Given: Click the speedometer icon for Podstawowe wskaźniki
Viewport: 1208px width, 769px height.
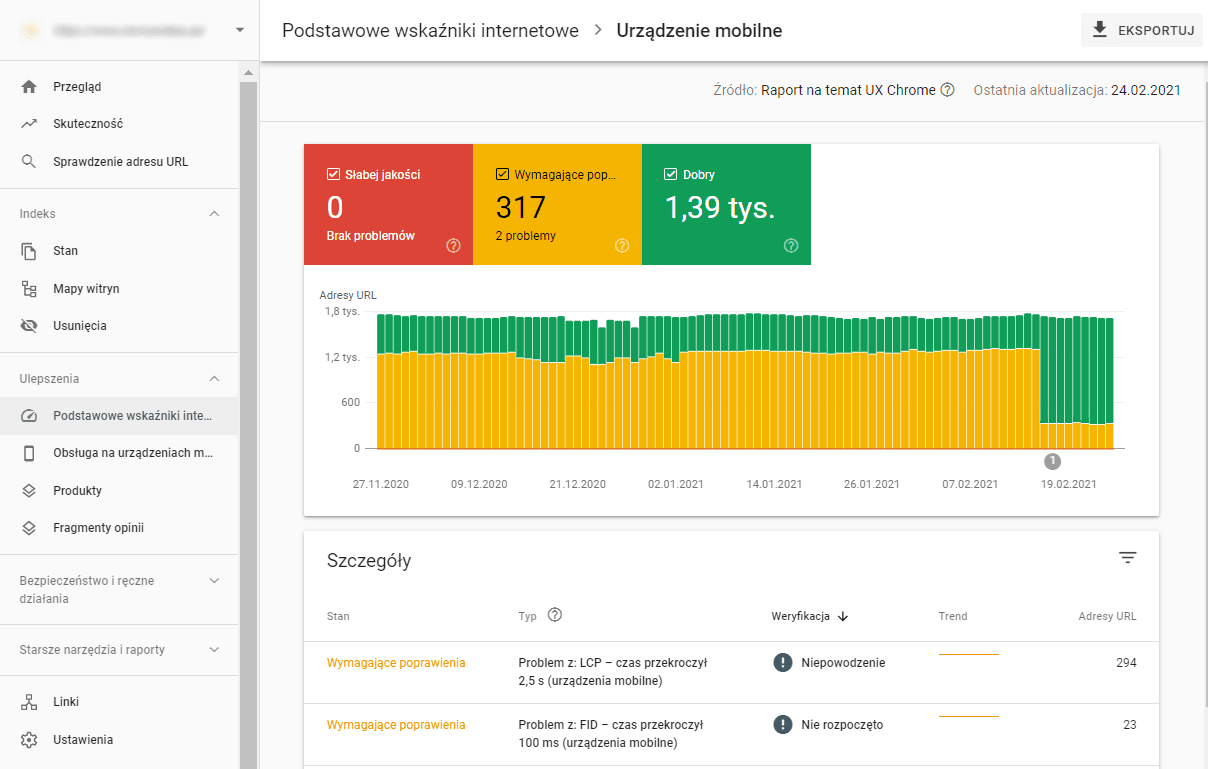Looking at the screenshot, I should click(29, 416).
